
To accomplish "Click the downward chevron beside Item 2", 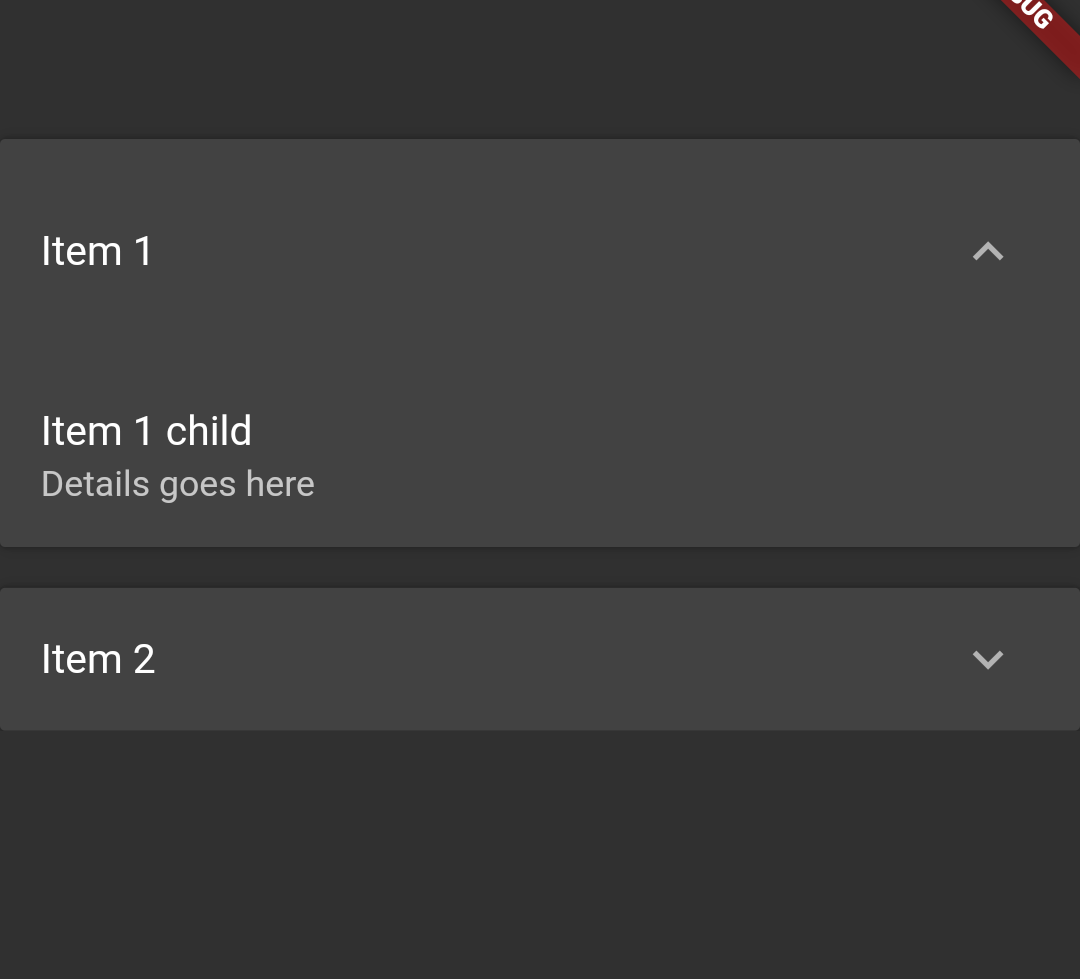I will click(x=988, y=659).
